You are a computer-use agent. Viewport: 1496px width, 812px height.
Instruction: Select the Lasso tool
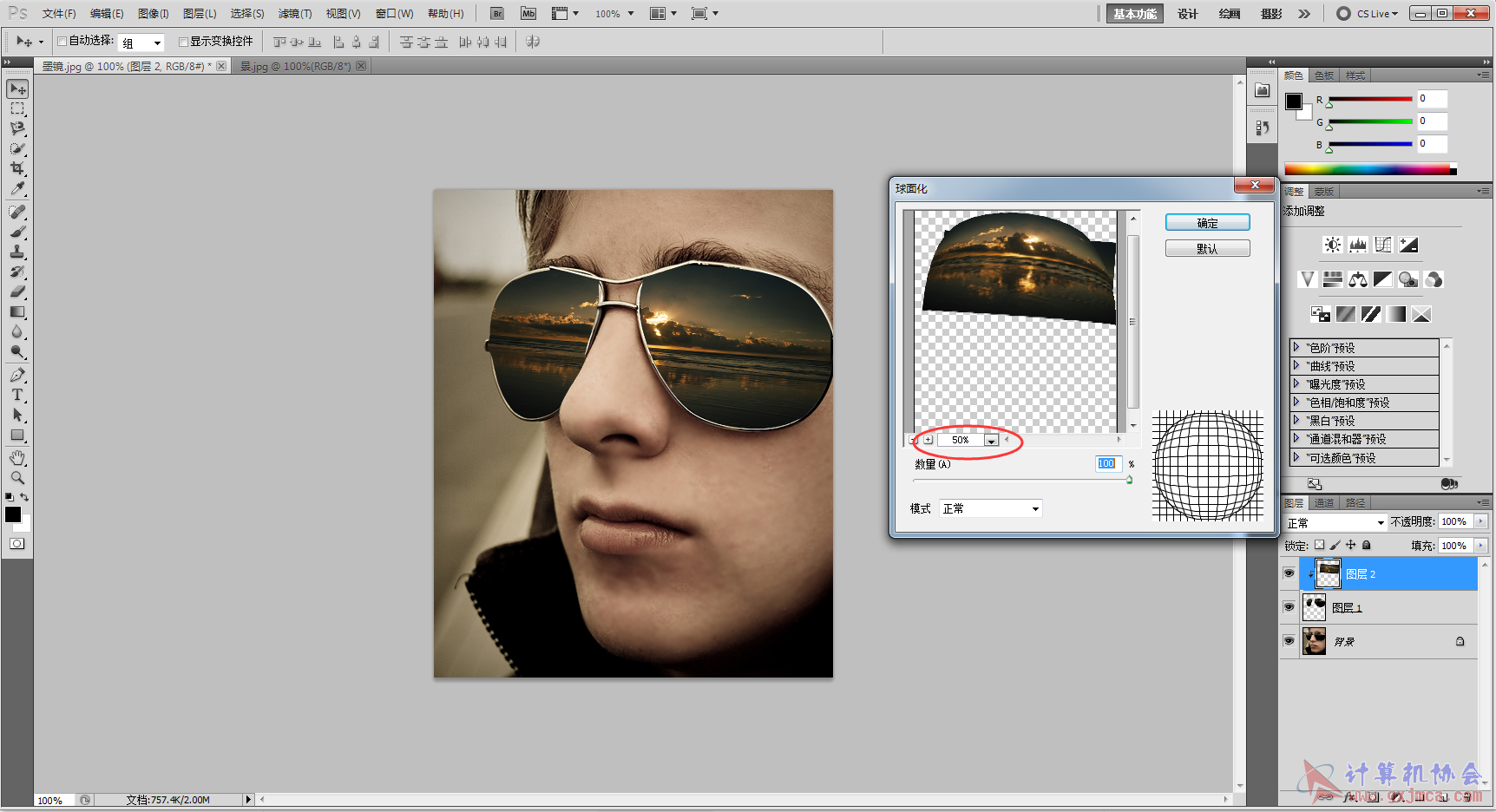pyautogui.click(x=17, y=128)
